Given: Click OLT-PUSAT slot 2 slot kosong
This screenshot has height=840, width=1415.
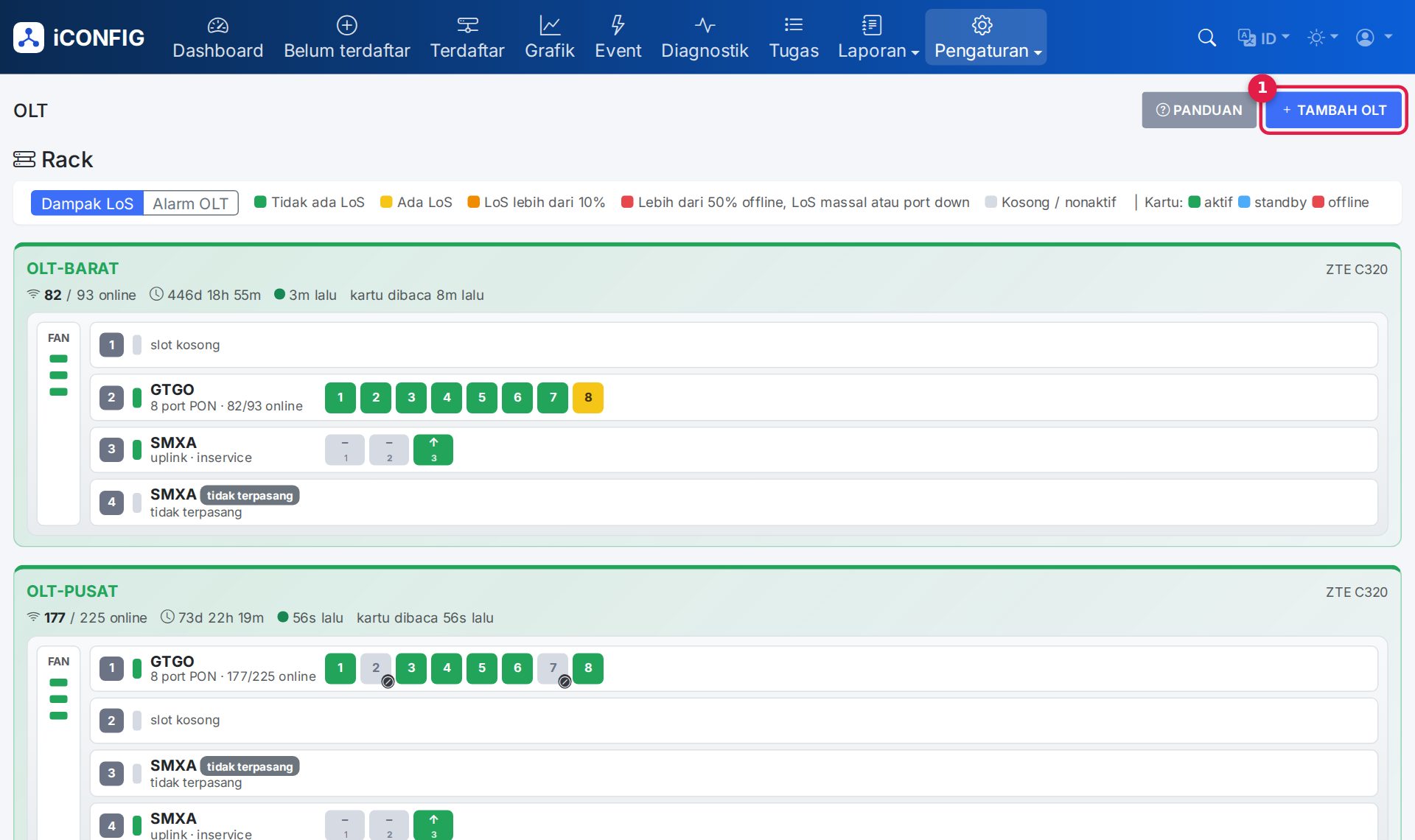Looking at the screenshot, I should 733,720.
